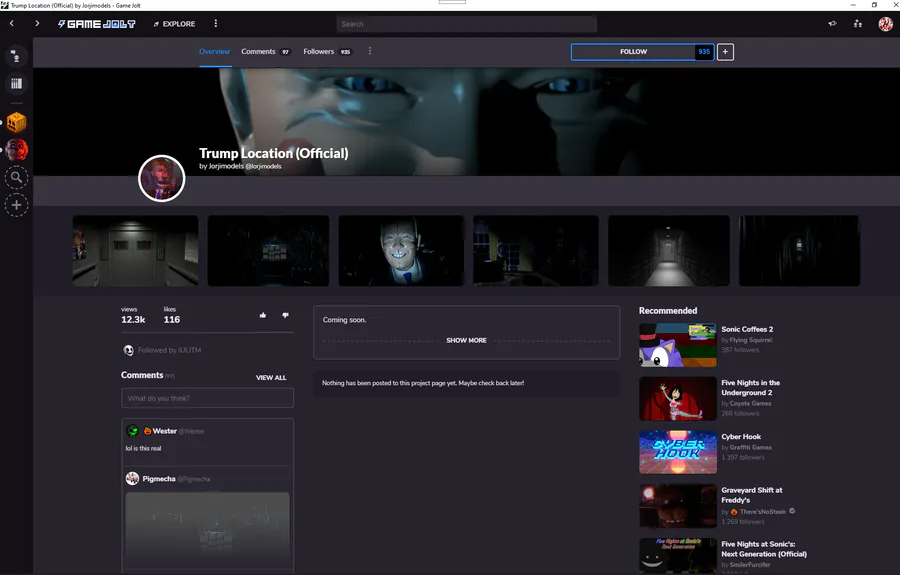The height and width of the screenshot is (575, 900).
Task: Open Sonic Coffees 2 title link
Action: pos(747,329)
